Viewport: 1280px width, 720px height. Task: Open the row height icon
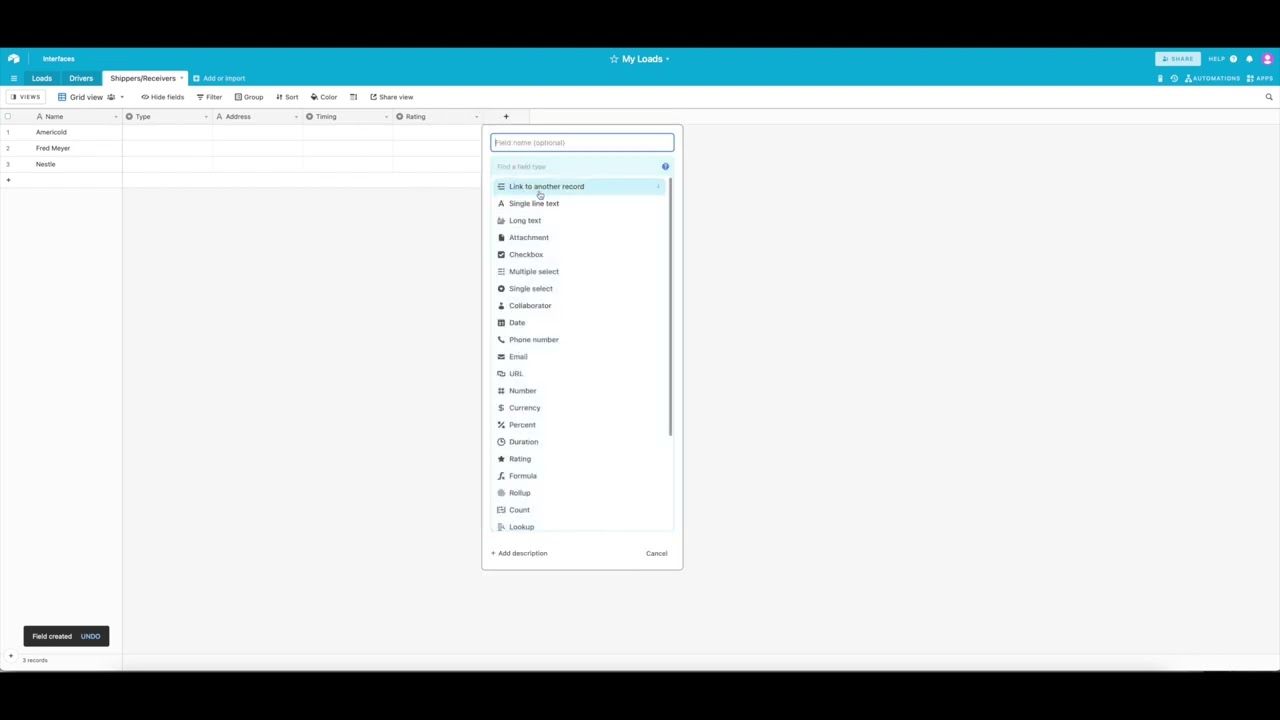point(353,97)
